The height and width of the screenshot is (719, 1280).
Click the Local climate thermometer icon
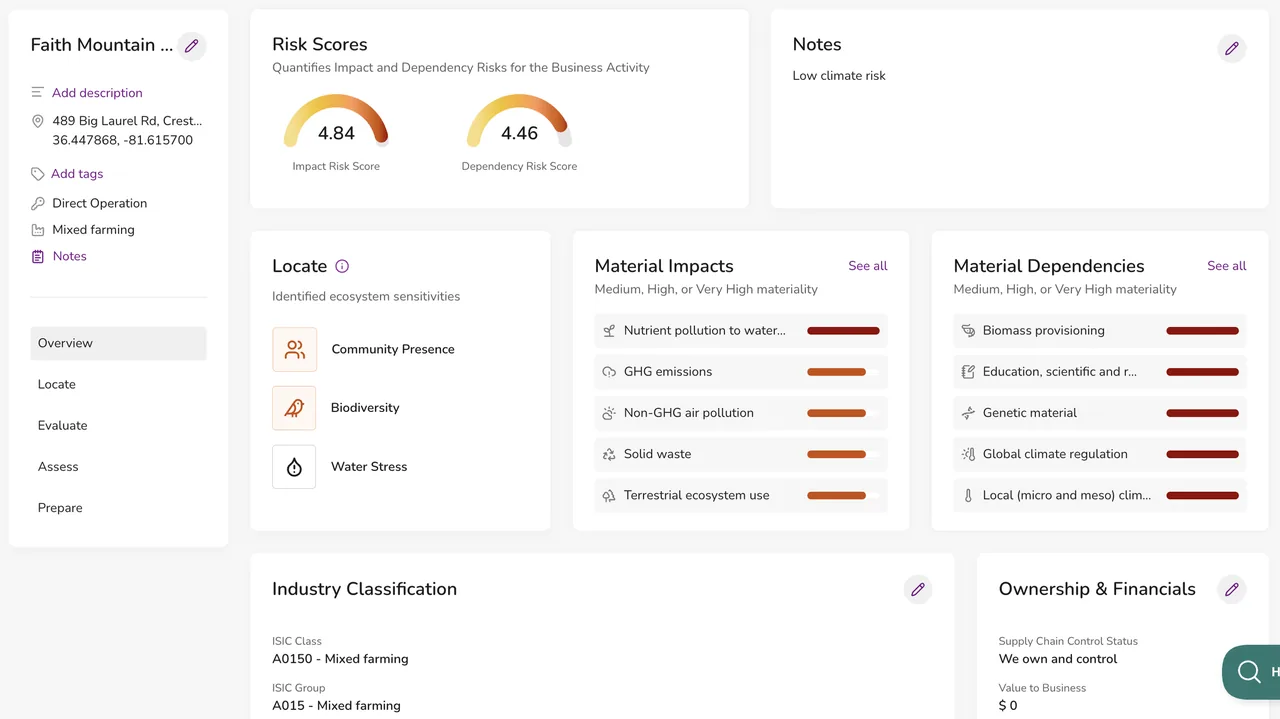tap(968, 495)
